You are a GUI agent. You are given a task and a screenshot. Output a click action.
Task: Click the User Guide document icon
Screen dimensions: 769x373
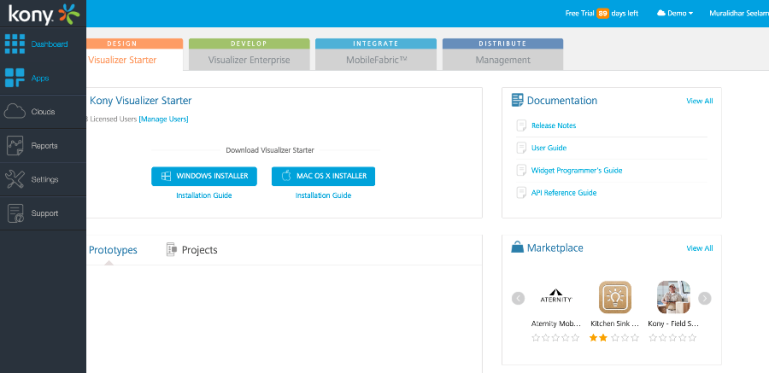click(521, 148)
